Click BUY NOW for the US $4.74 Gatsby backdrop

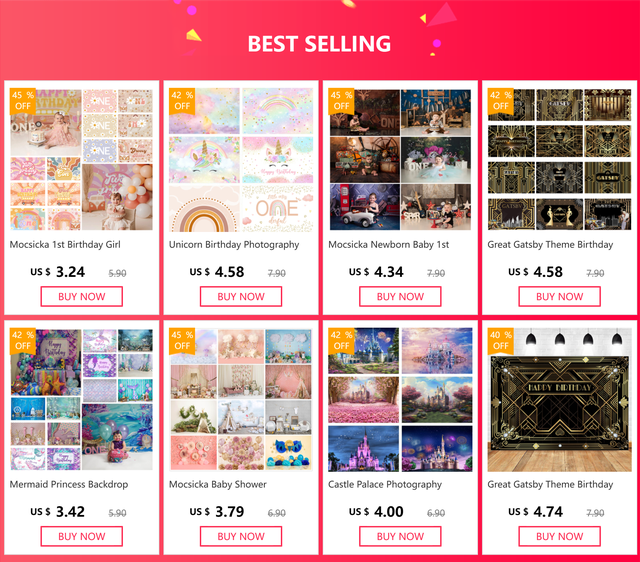point(559,536)
